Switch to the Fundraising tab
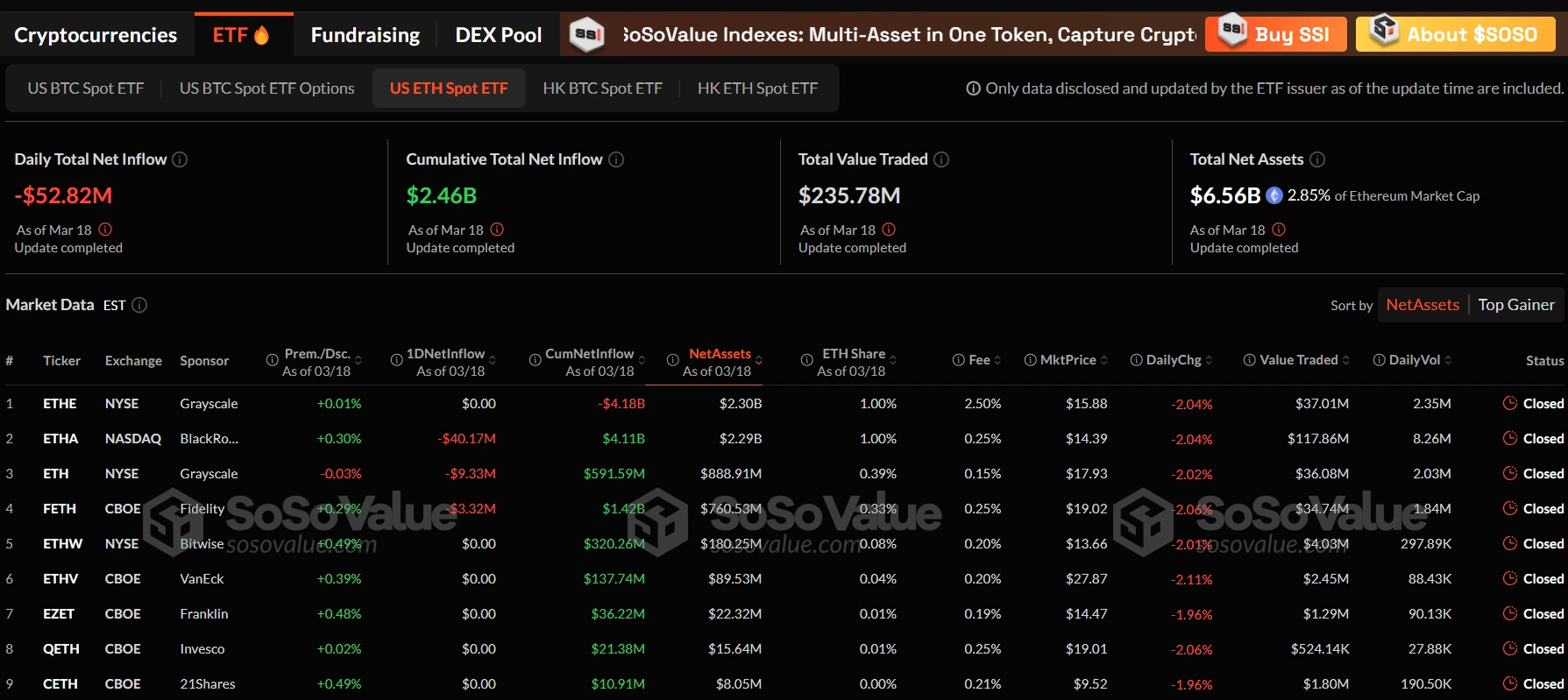The height and width of the screenshot is (700, 1568). point(365,35)
